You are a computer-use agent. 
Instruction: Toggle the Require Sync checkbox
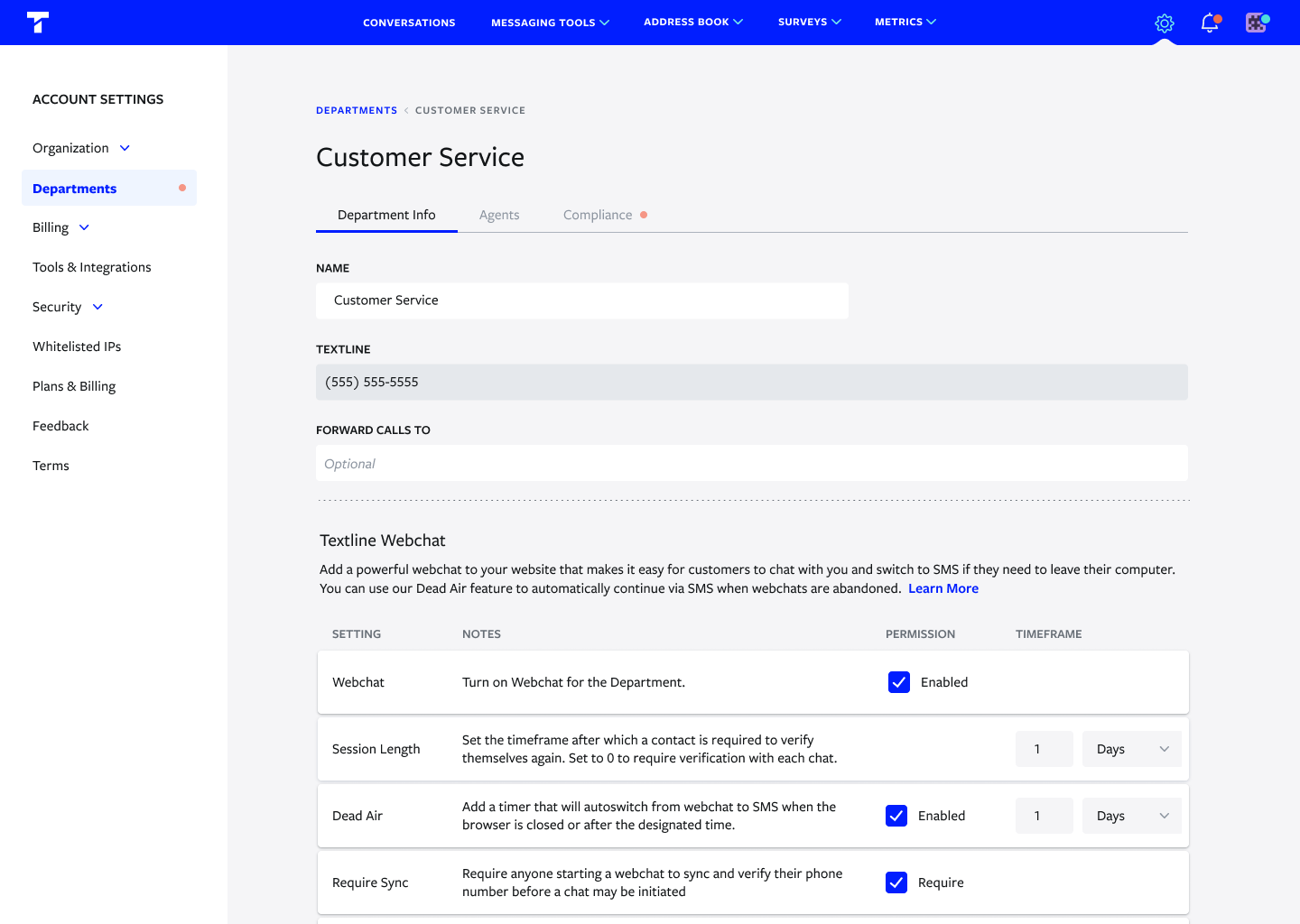coord(896,882)
